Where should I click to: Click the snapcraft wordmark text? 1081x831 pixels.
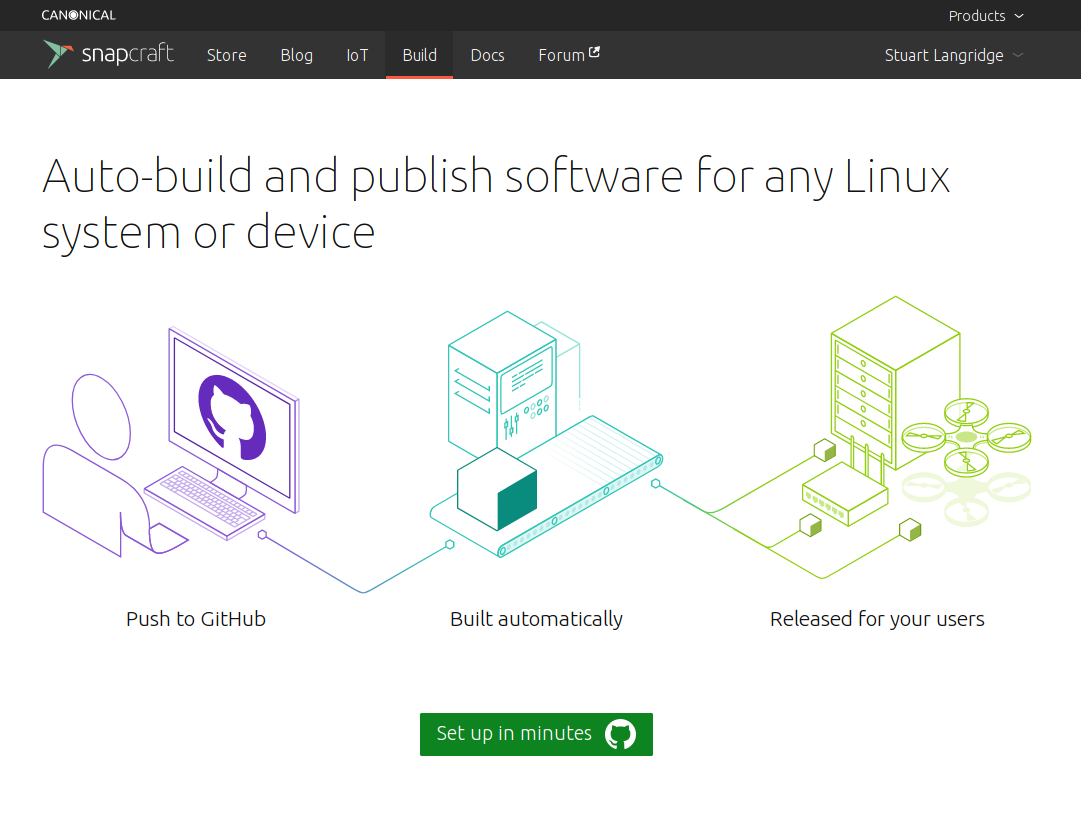(128, 54)
